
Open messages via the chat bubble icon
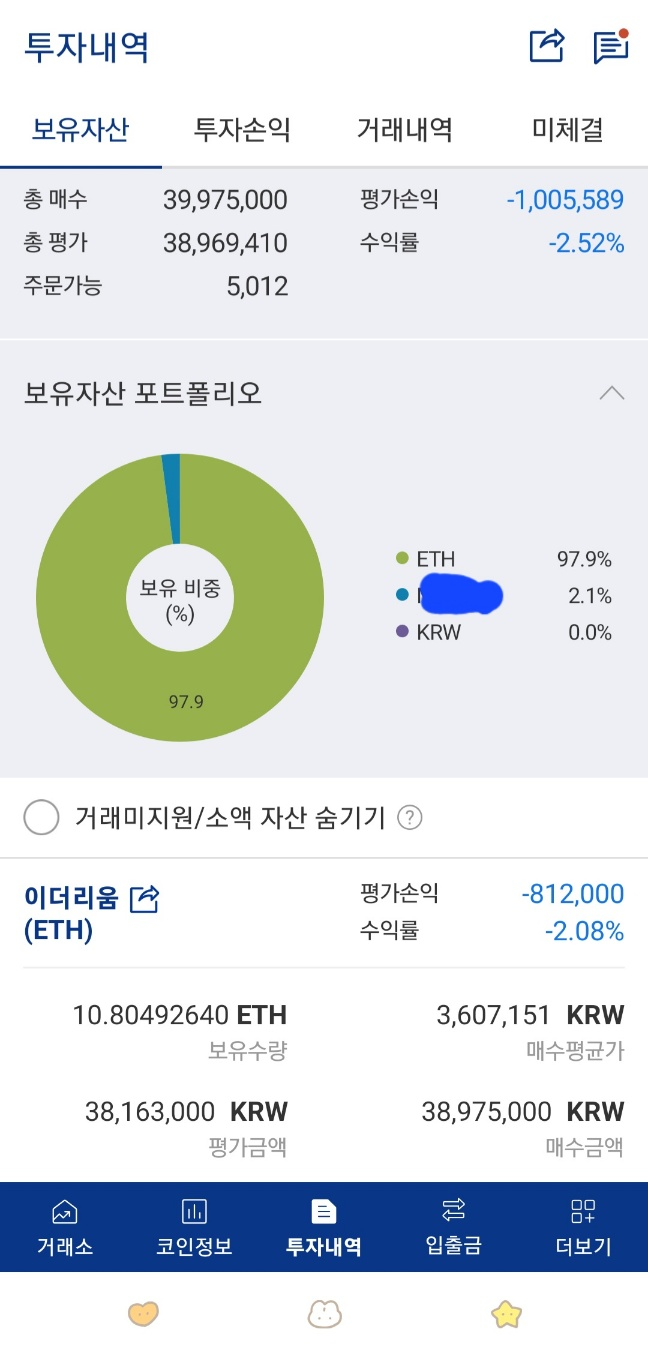click(611, 45)
